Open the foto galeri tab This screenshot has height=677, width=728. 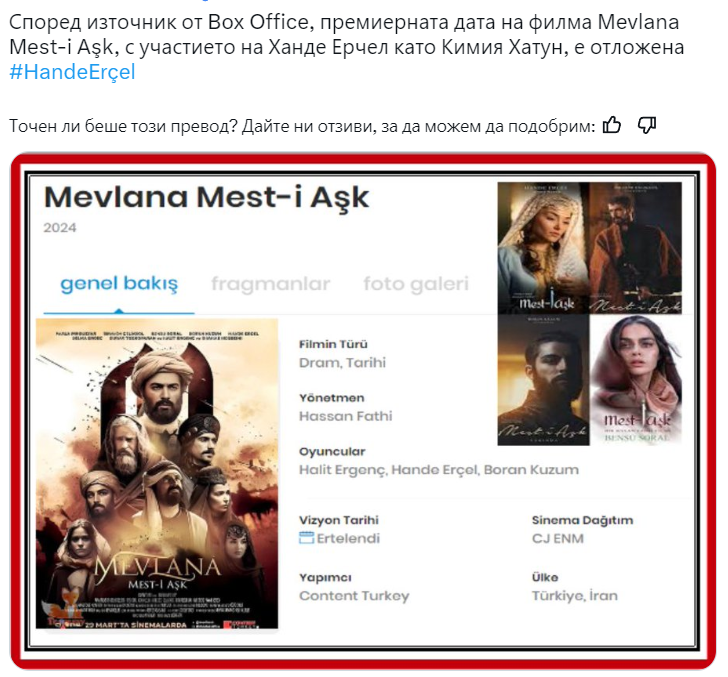(416, 284)
